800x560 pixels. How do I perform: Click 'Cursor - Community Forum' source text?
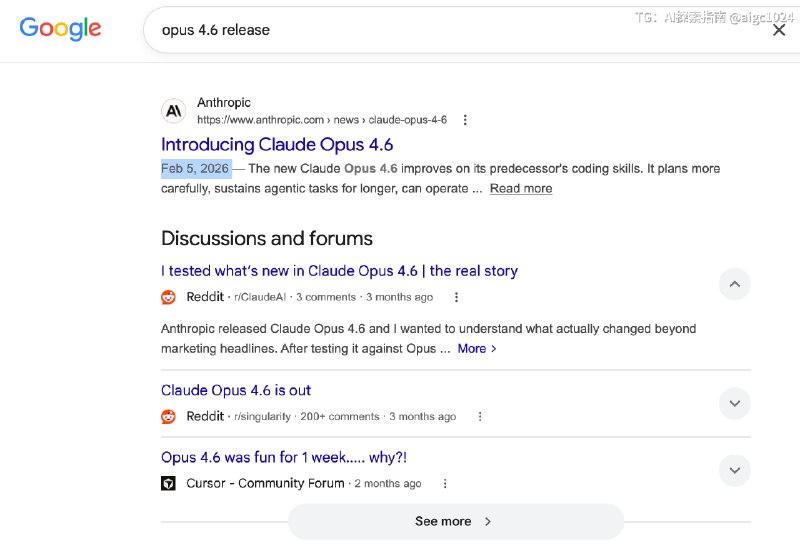pyautogui.click(x=265, y=483)
